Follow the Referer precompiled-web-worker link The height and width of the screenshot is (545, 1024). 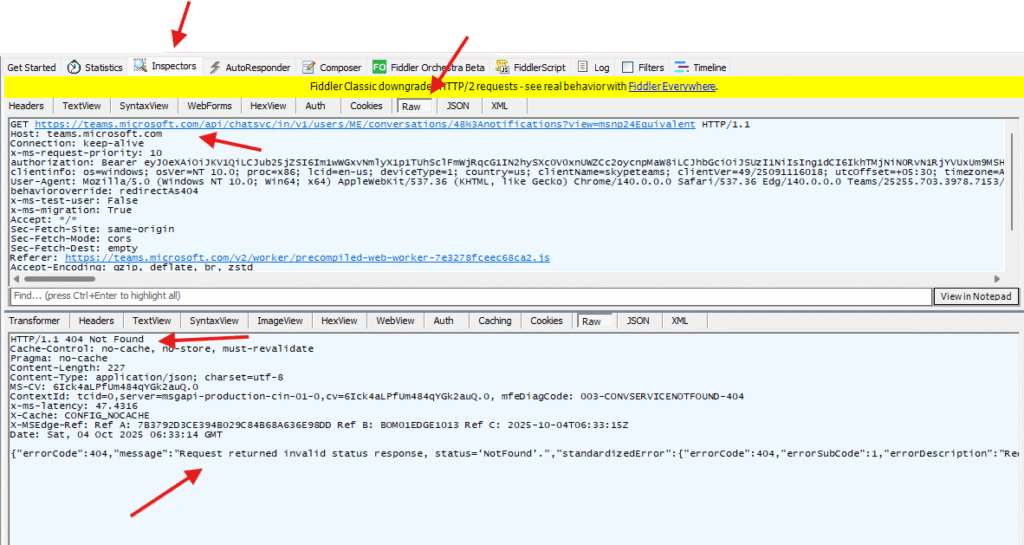pyautogui.click(x=307, y=257)
